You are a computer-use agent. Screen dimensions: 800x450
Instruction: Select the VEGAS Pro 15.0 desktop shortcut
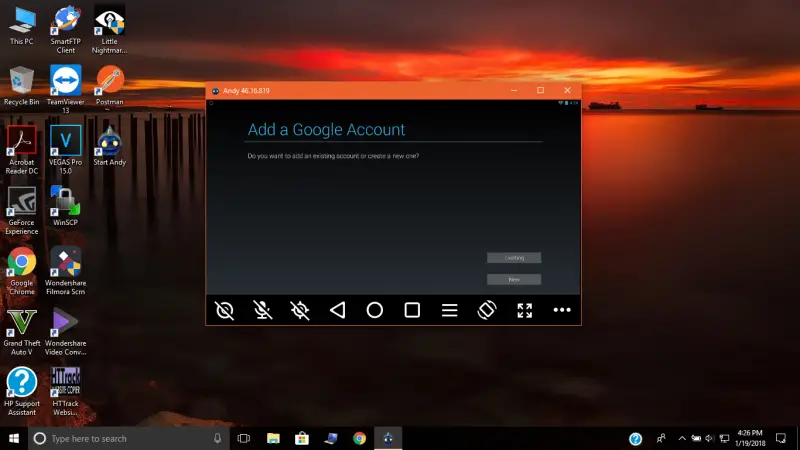coord(65,150)
